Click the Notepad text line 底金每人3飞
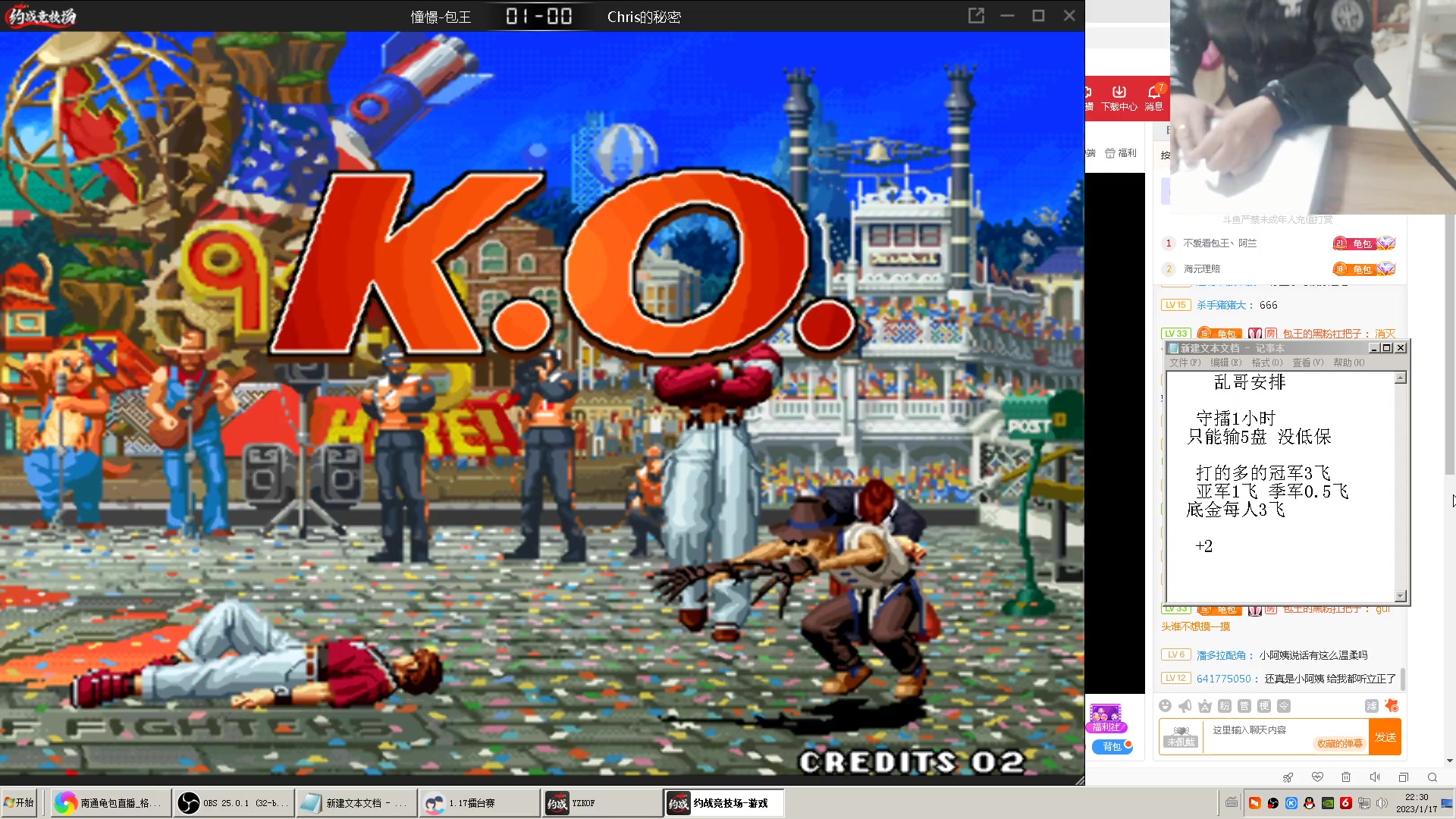The image size is (1456, 819). pyautogui.click(x=1235, y=510)
